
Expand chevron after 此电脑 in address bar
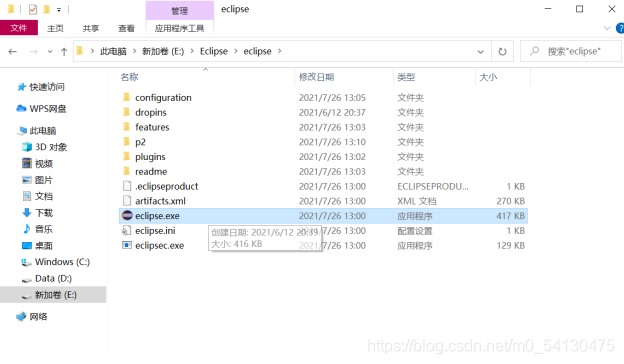(135, 51)
